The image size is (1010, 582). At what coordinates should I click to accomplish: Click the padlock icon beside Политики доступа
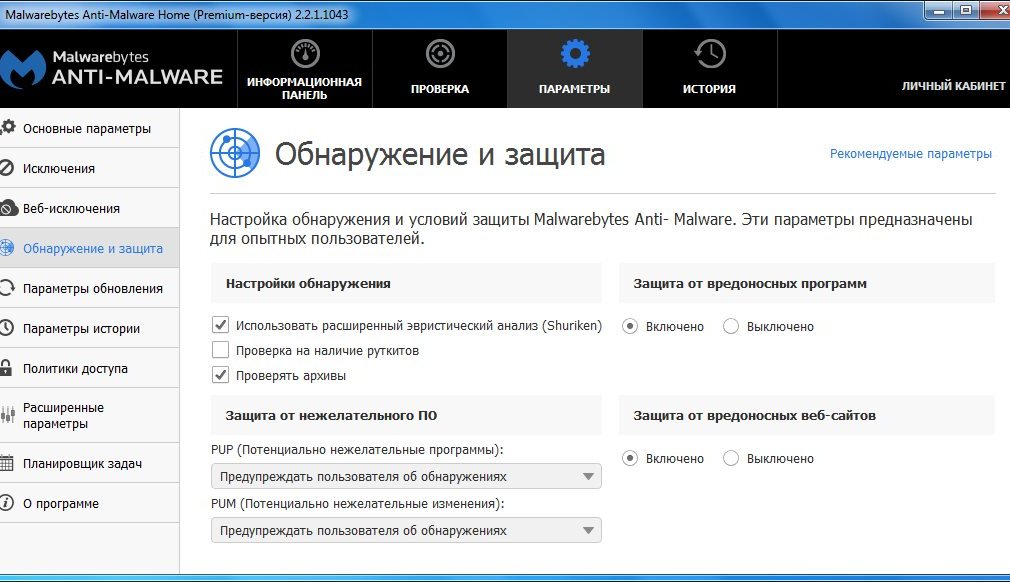pyautogui.click(x=6, y=368)
